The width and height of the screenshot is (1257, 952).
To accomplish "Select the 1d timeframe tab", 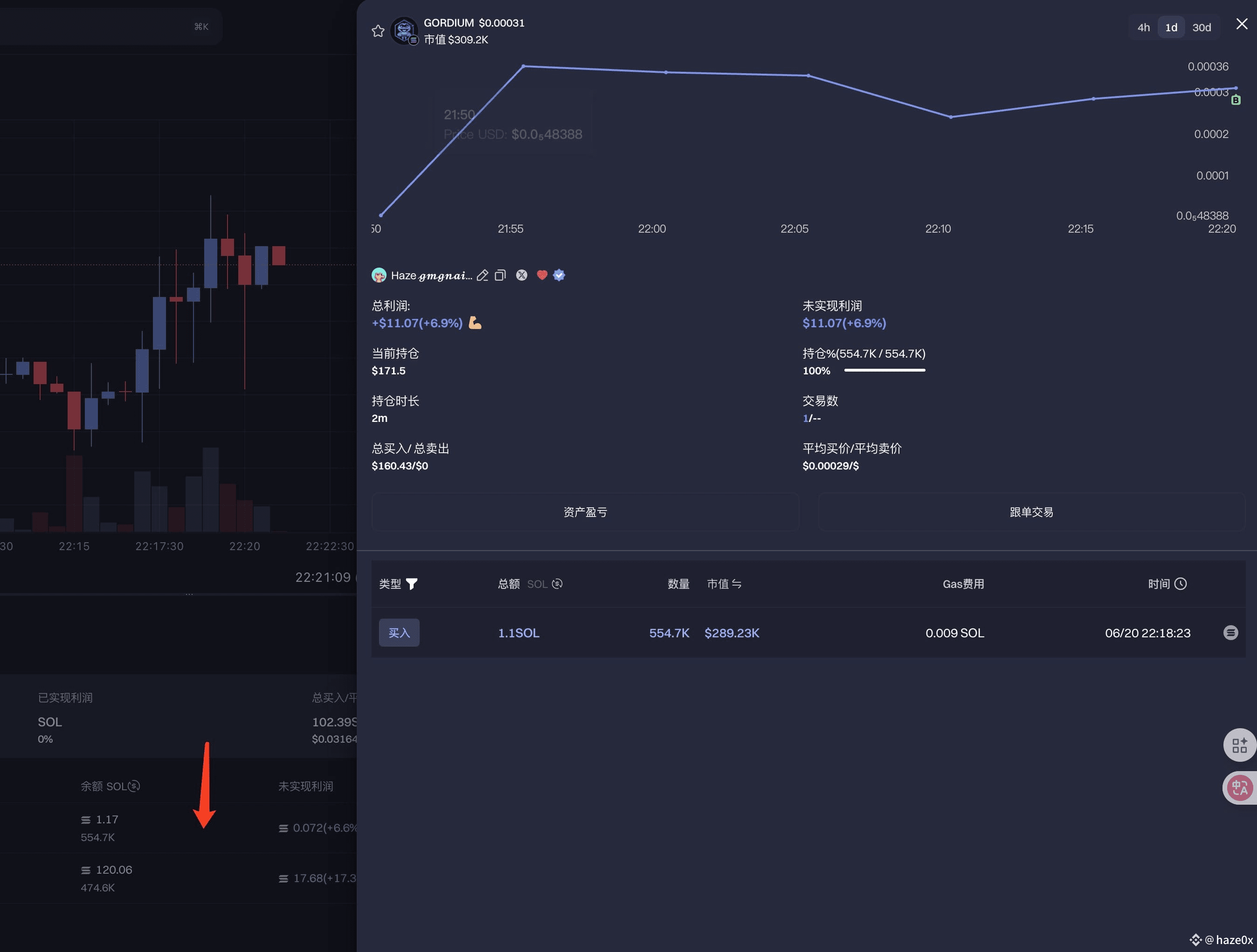I will pos(1171,28).
